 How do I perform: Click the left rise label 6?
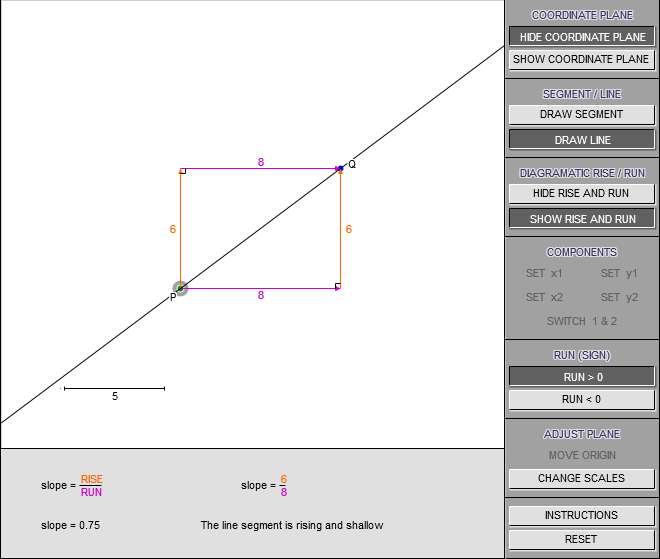173,229
